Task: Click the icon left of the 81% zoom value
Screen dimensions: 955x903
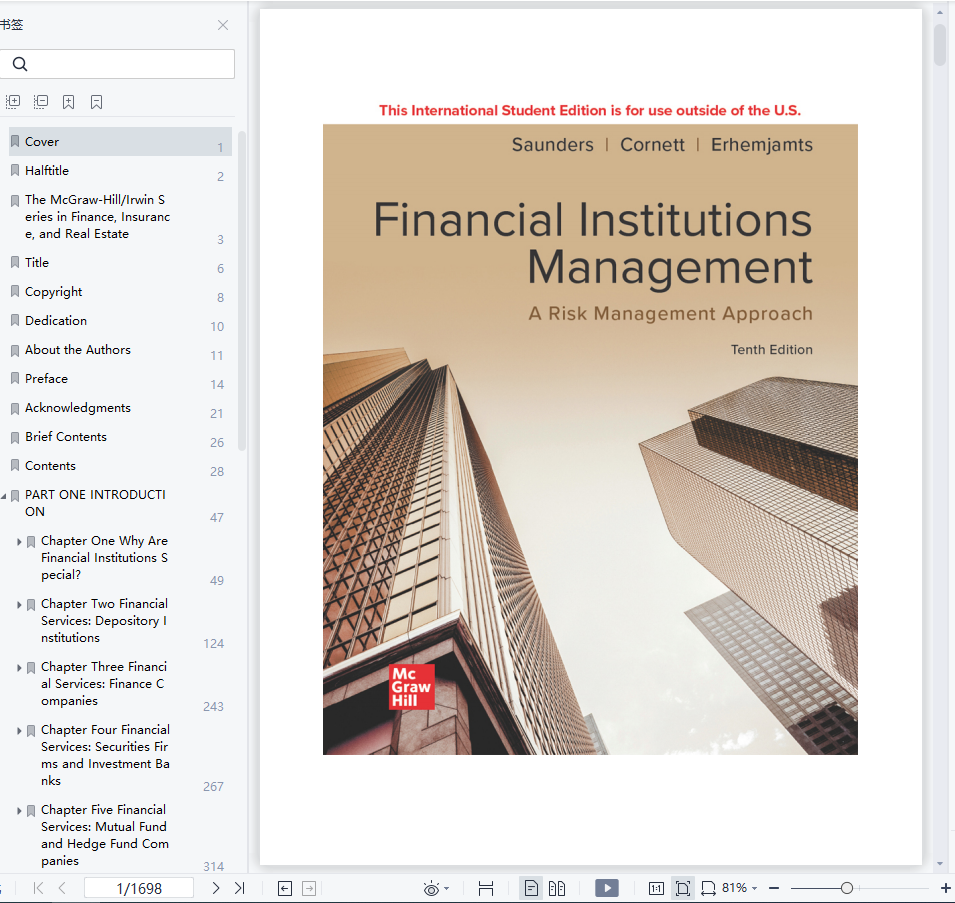Action: coord(708,888)
